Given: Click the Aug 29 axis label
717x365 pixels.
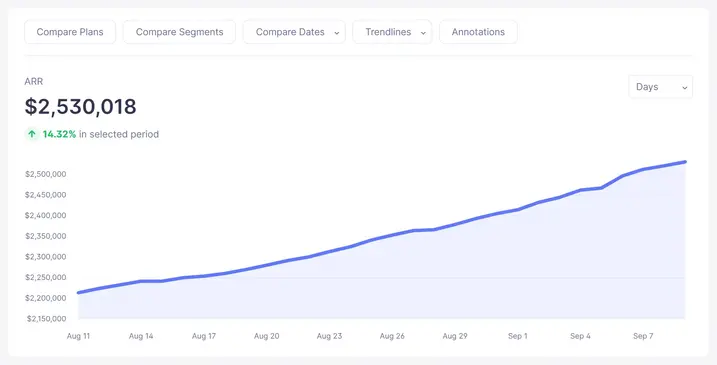Looking at the screenshot, I should [x=455, y=336].
